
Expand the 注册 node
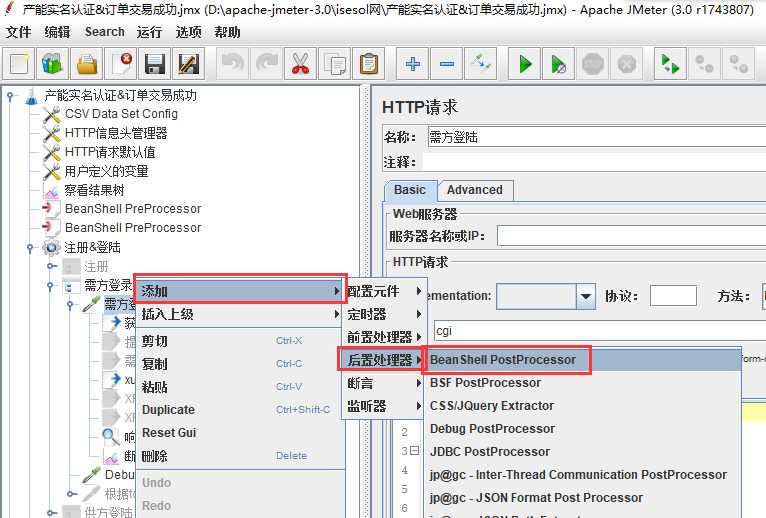point(51,266)
